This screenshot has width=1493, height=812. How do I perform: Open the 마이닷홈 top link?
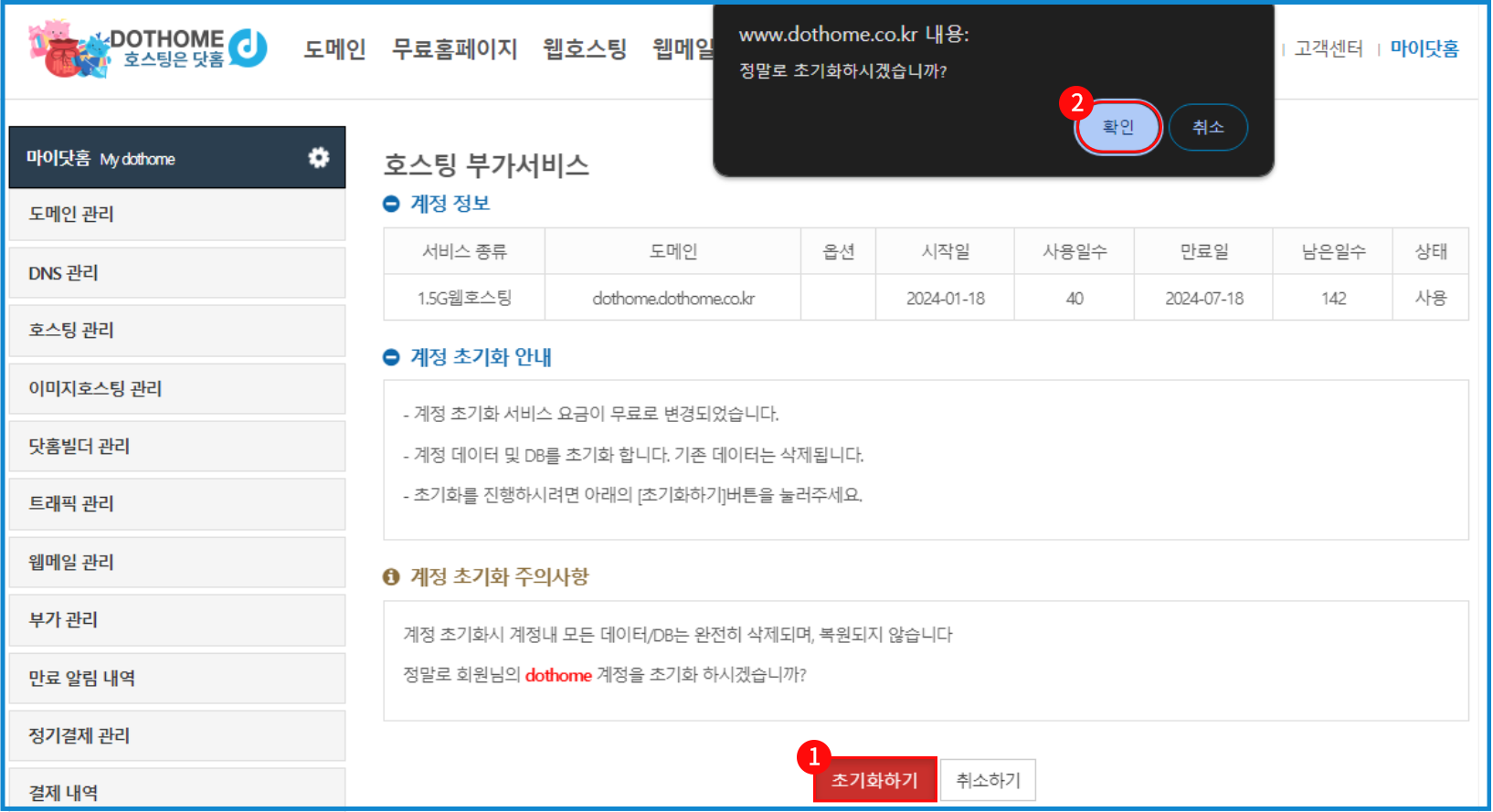1424,49
